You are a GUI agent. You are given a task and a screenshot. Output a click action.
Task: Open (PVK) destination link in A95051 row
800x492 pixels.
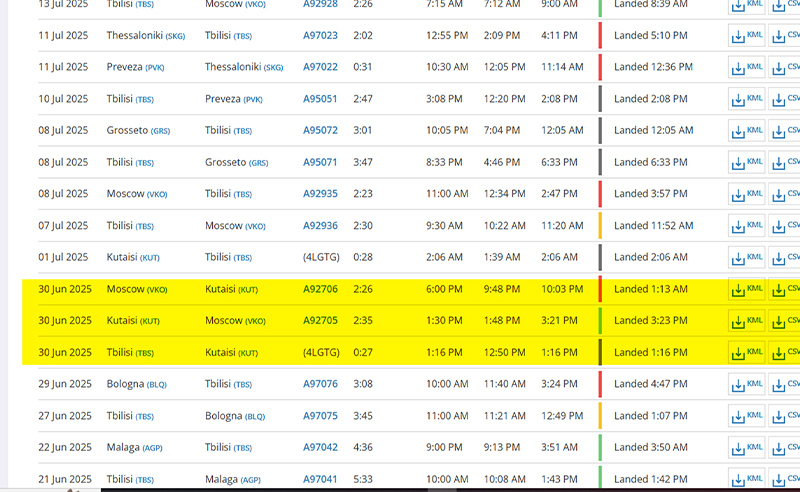pos(253,100)
